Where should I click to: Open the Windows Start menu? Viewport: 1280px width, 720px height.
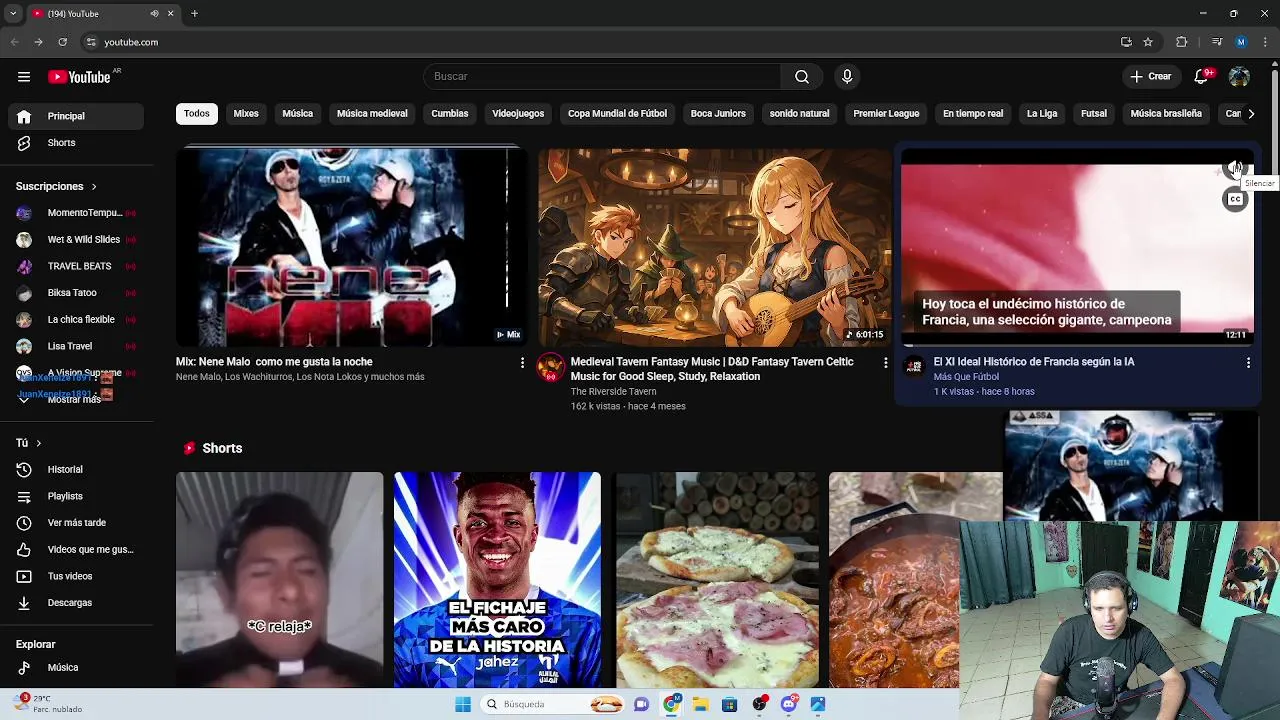coord(462,704)
